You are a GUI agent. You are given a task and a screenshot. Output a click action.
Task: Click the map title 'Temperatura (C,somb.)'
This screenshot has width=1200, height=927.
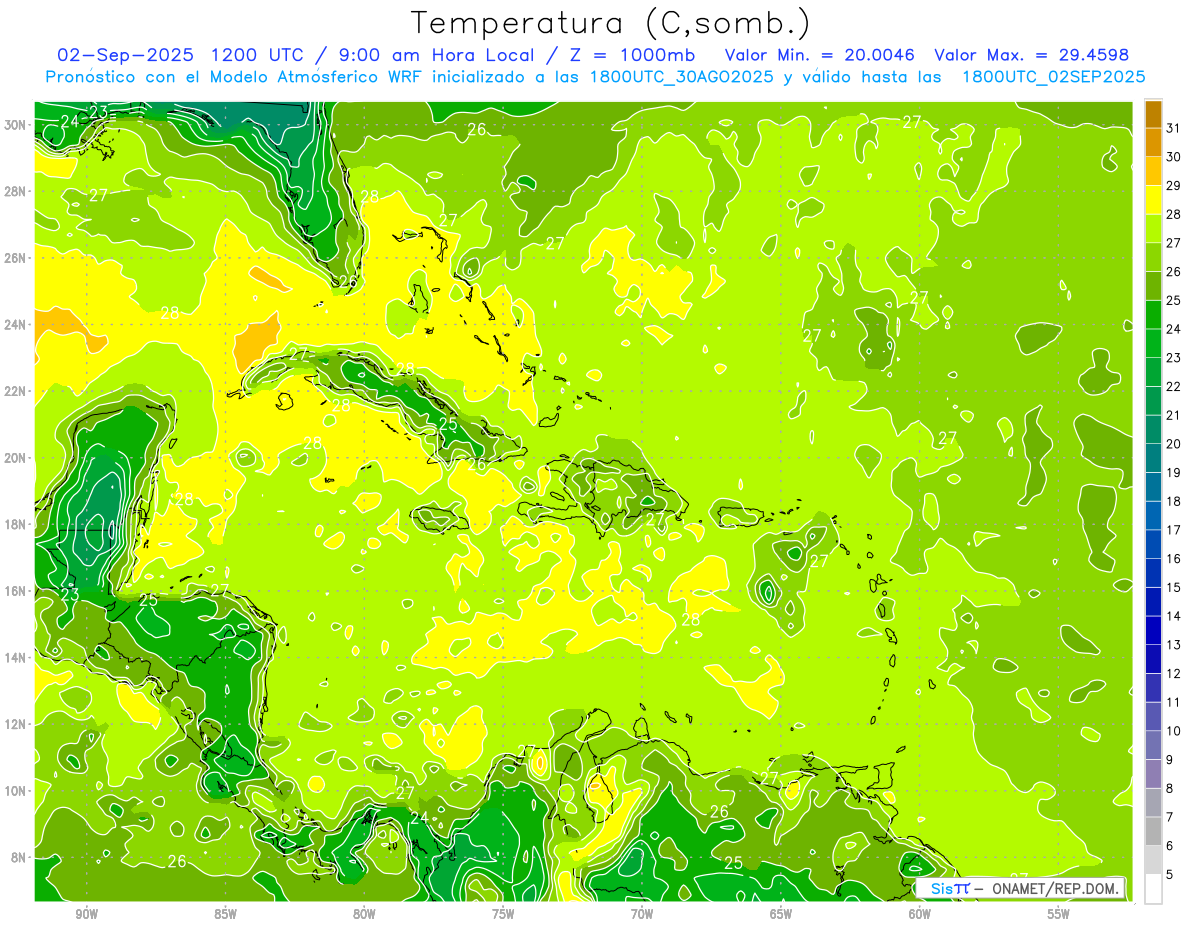point(611,23)
